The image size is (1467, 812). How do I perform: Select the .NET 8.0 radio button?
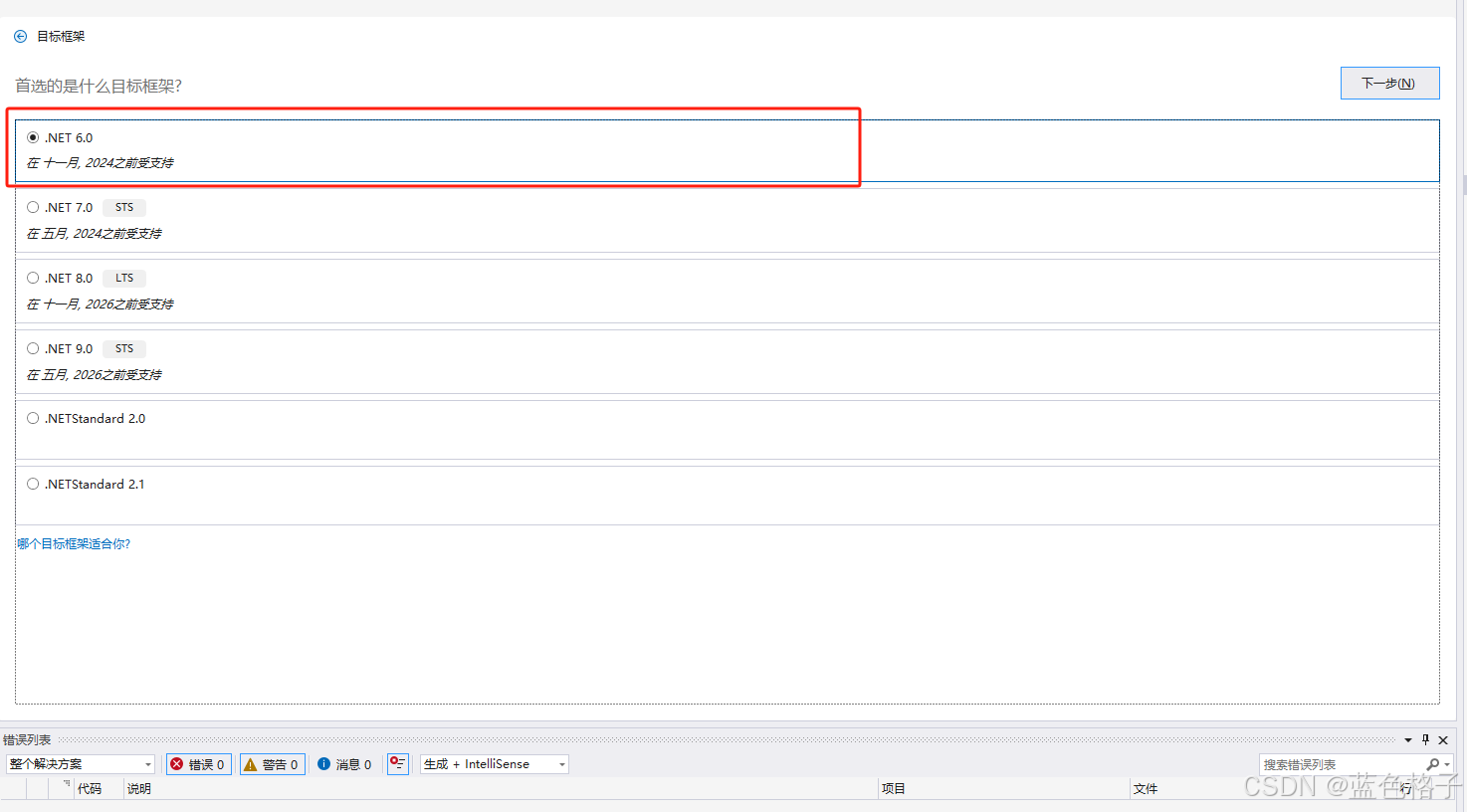coord(33,278)
